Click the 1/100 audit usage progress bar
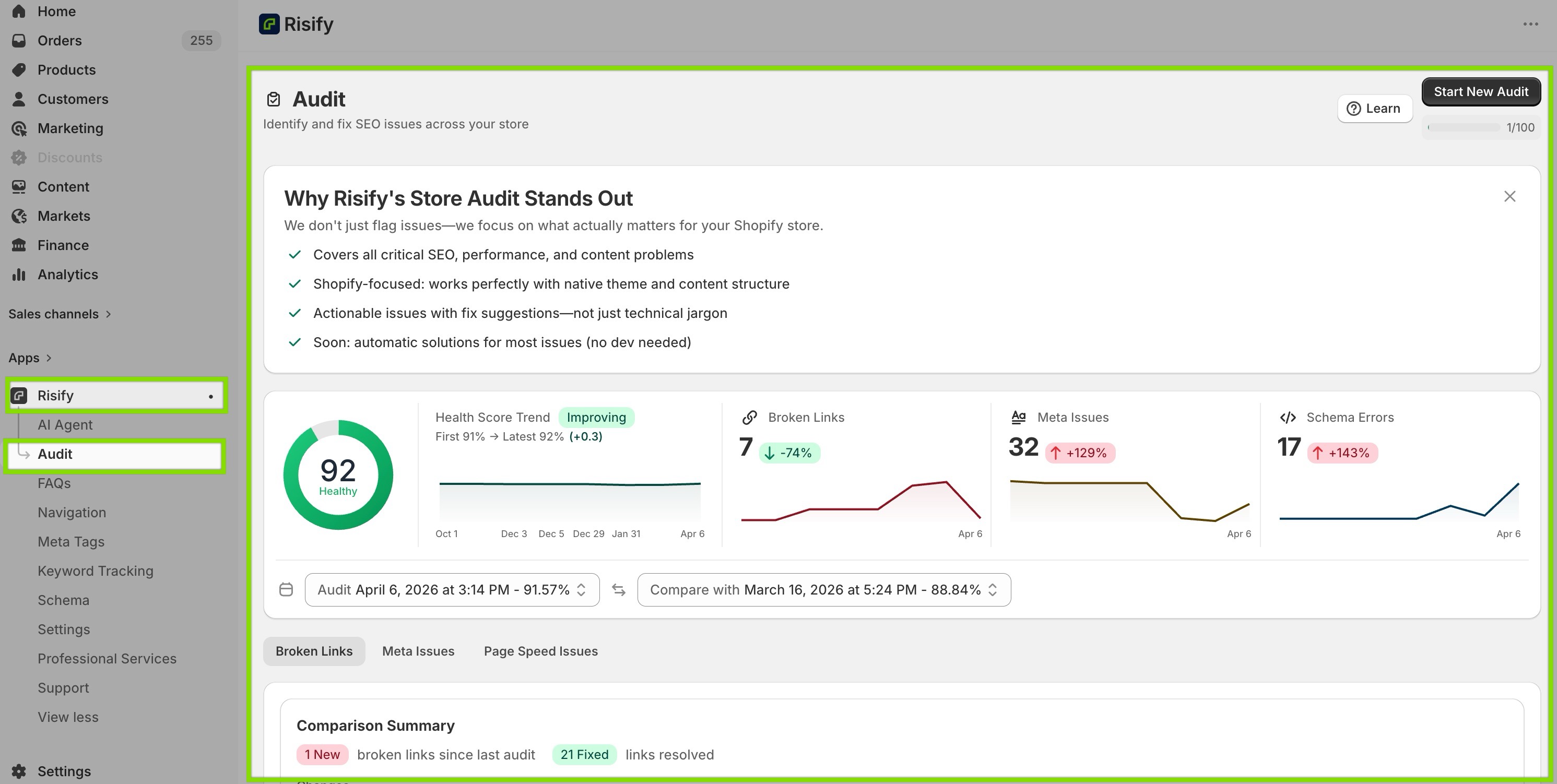 click(1464, 127)
